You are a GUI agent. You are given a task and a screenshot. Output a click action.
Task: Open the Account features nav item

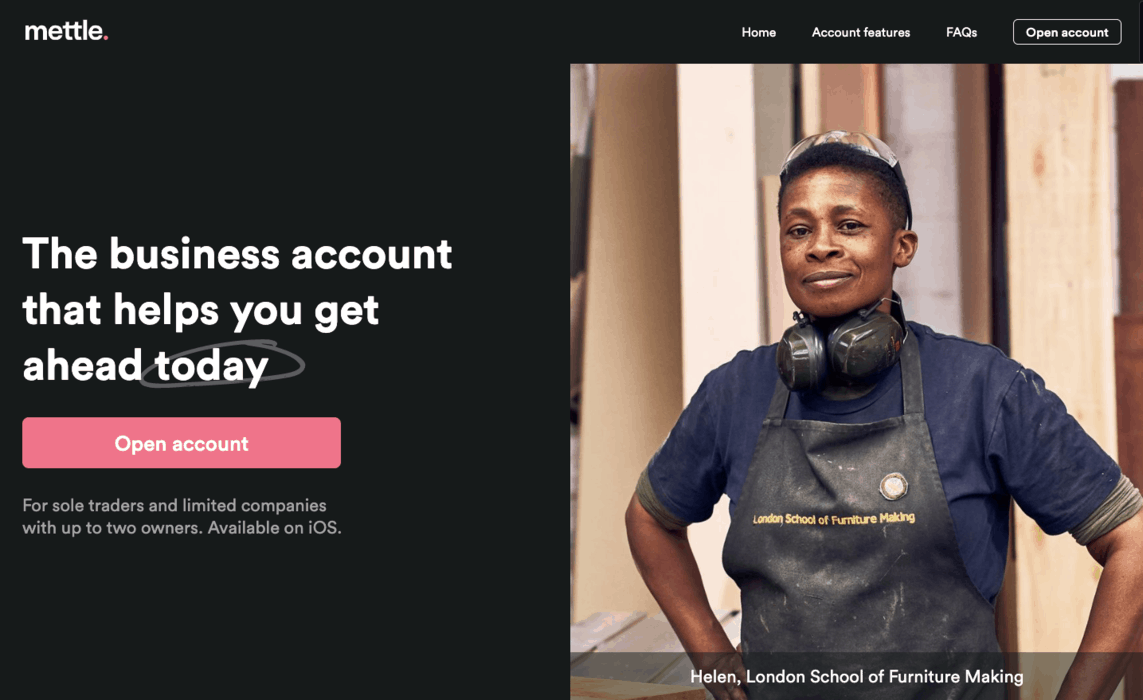point(861,32)
